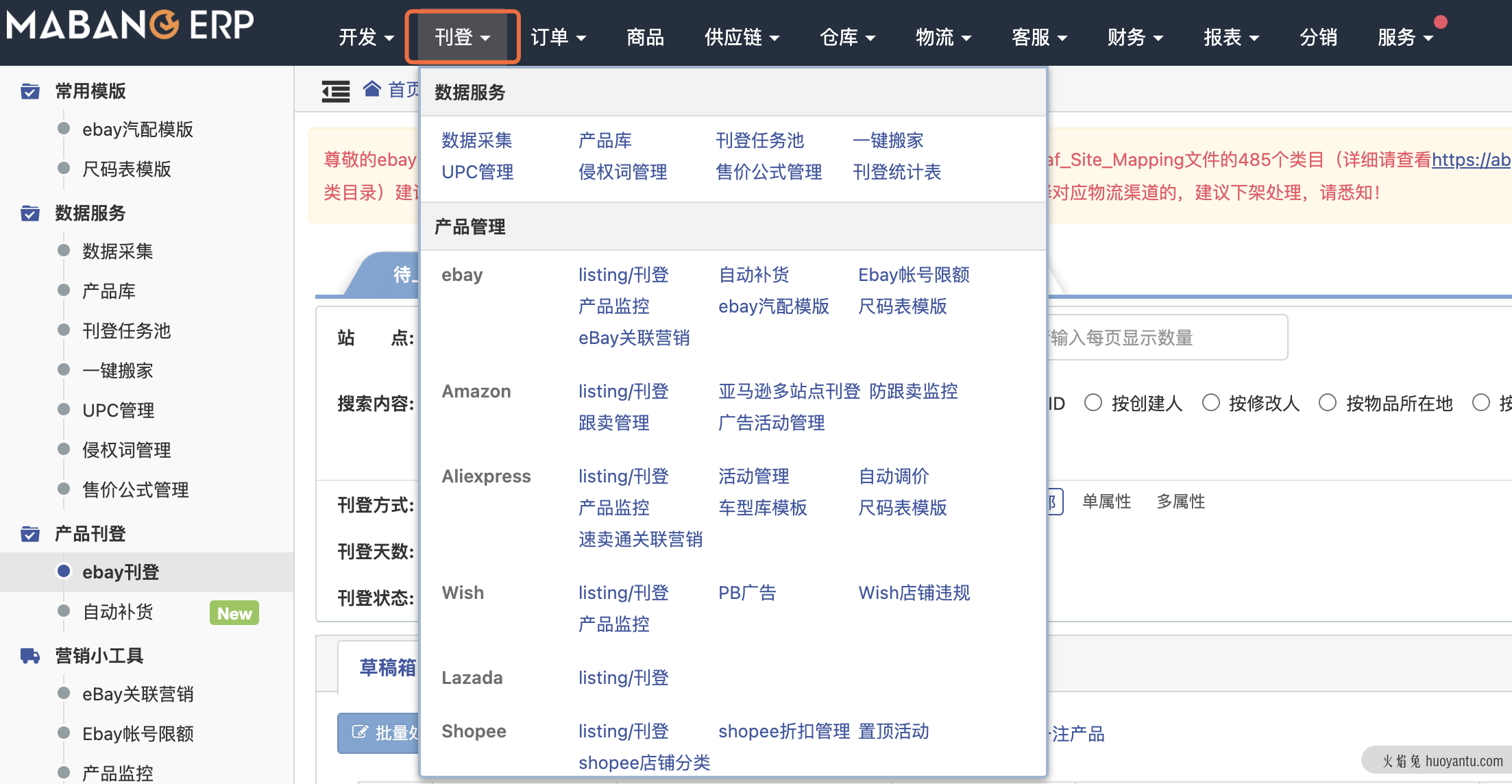Image resolution: width=1512 pixels, height=784 pixels.
Task: Open Wish店铺违规 link
Action: (914, 593)
